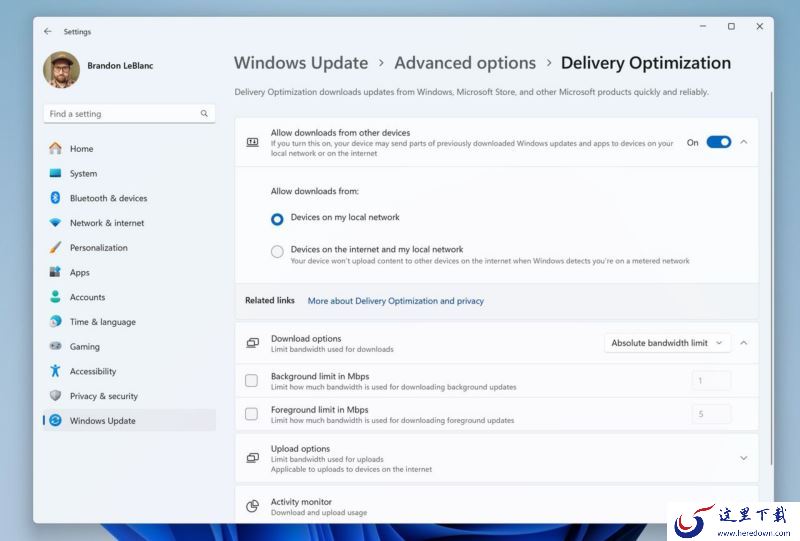
Task: Click the vertical scrollbar of settings page
Action: pos(771,278)
